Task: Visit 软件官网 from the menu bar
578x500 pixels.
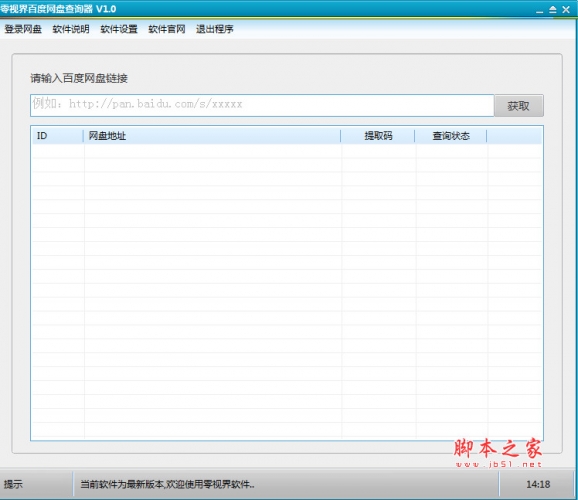Action: pyautogui.click(x=167, y=29)
